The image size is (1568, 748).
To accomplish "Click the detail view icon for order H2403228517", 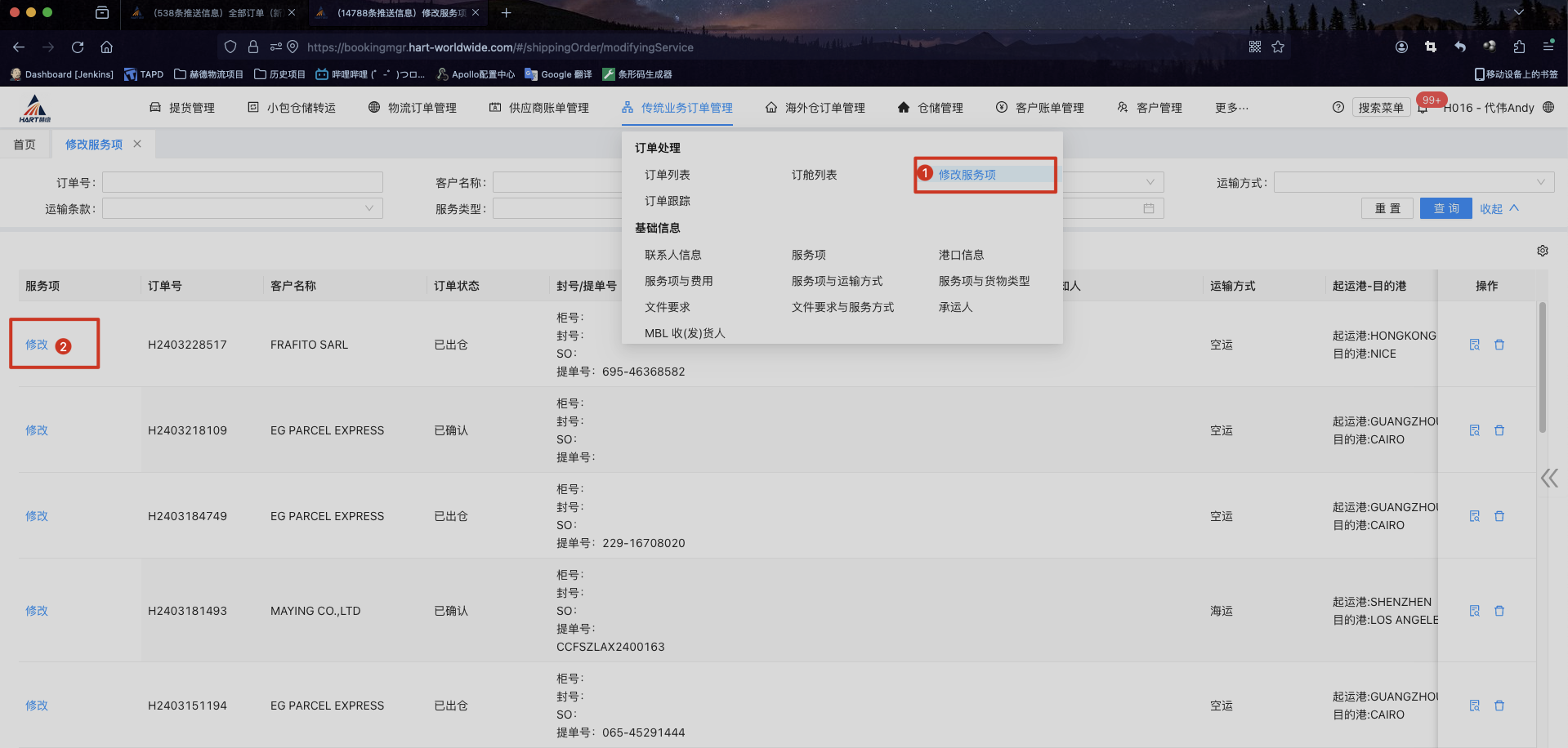I will [x=1474, y=344].
